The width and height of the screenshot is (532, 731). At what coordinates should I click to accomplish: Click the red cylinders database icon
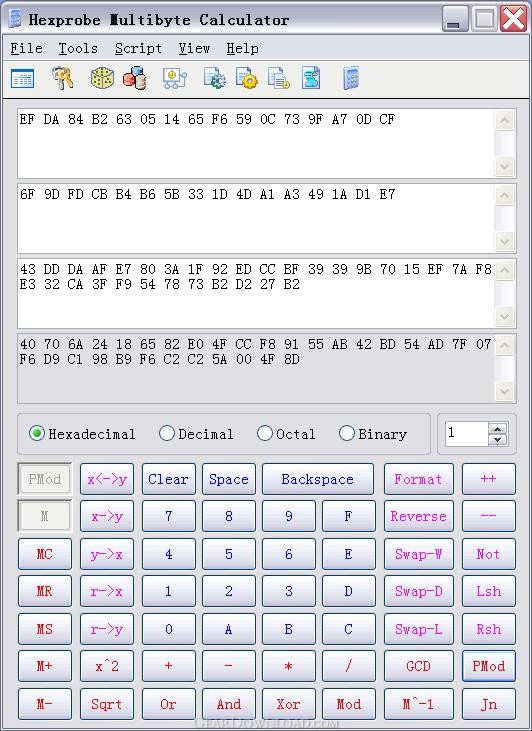(135, 78)
